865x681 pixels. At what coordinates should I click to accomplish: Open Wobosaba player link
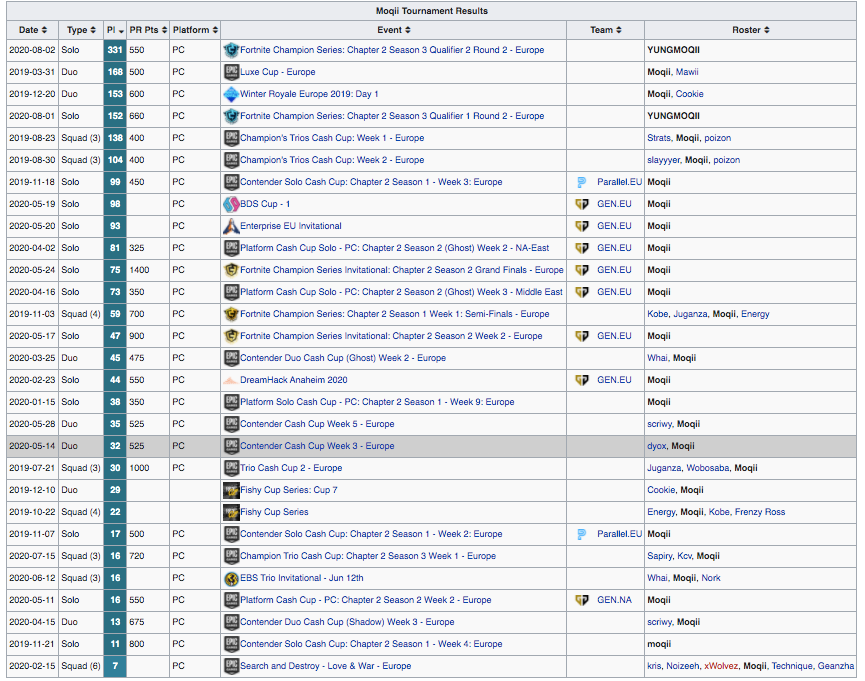pos(708,468)
